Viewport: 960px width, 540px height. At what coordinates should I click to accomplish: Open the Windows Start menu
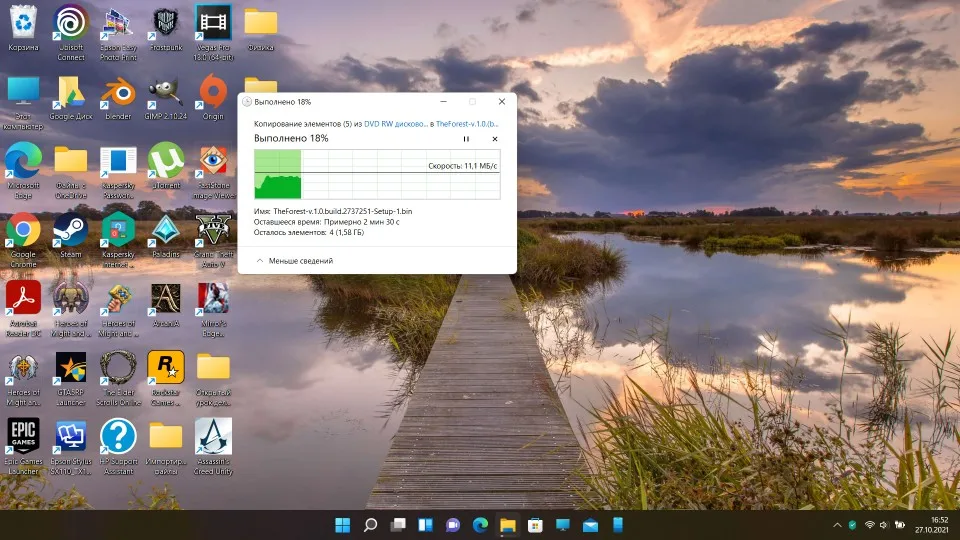[x=343, y=525]
